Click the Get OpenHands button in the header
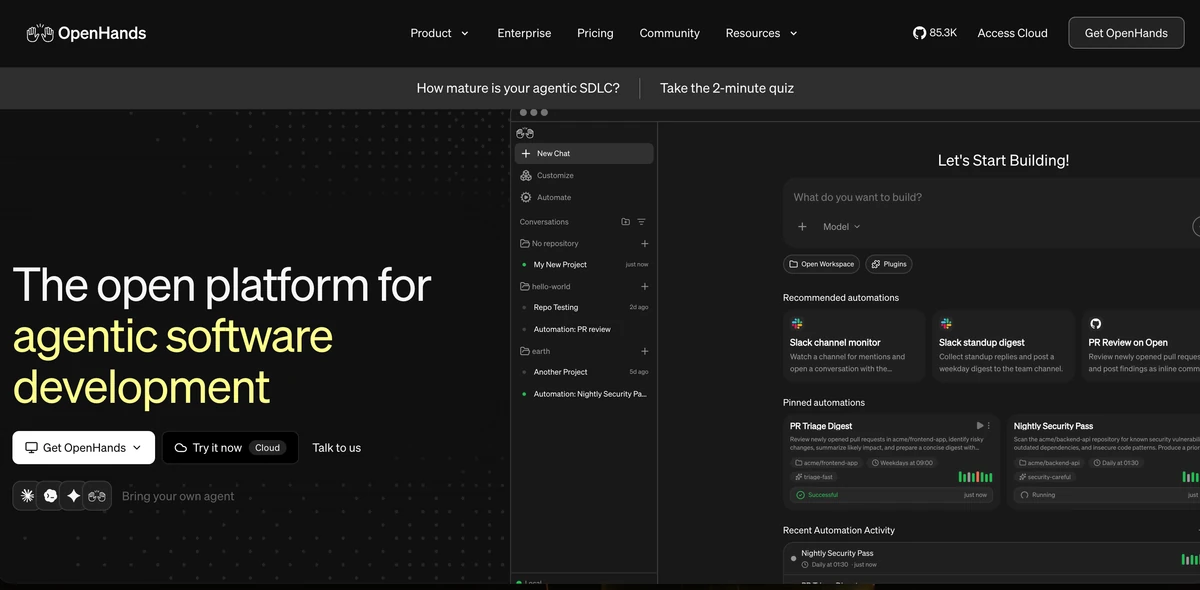The width and height of the screenshot is (1200, 590). pyautogui.click(x=1126, y=33)
